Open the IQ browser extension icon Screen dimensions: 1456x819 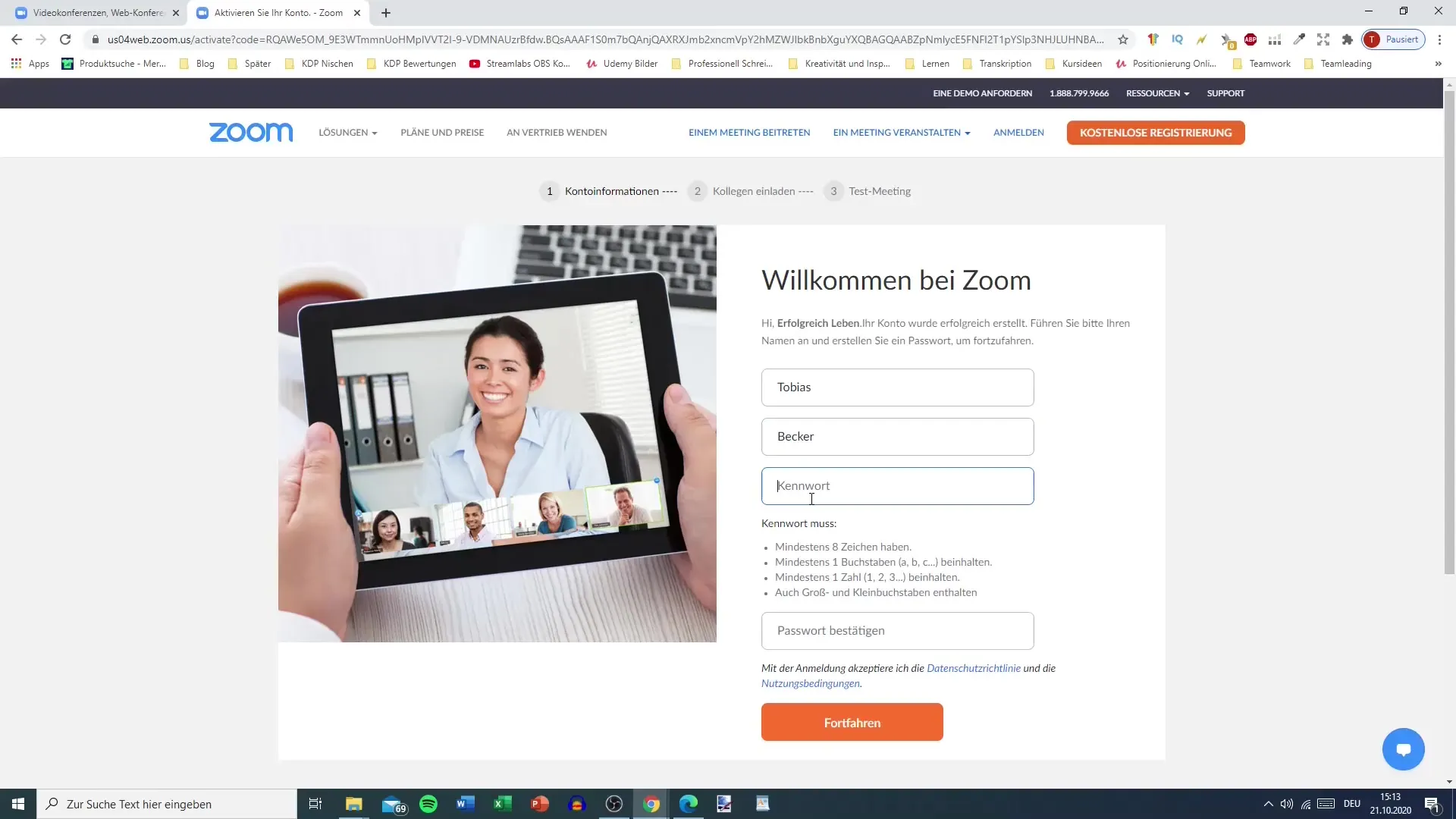[x=1177, y=39]
